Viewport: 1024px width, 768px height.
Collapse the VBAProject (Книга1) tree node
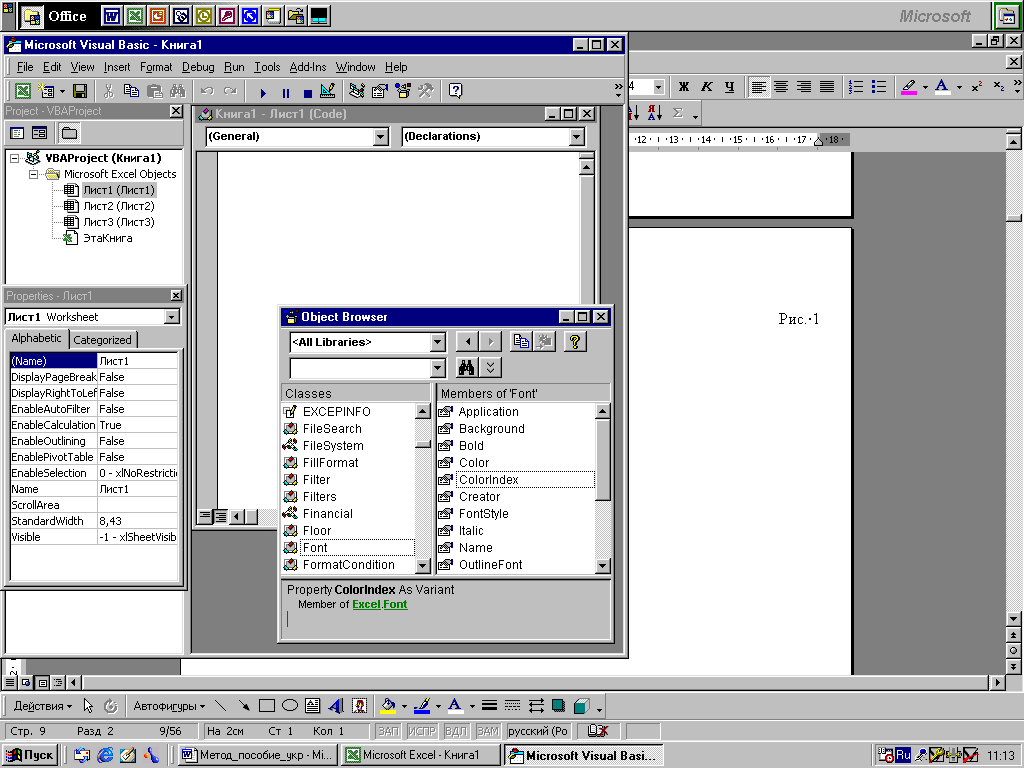pos(15,158)
